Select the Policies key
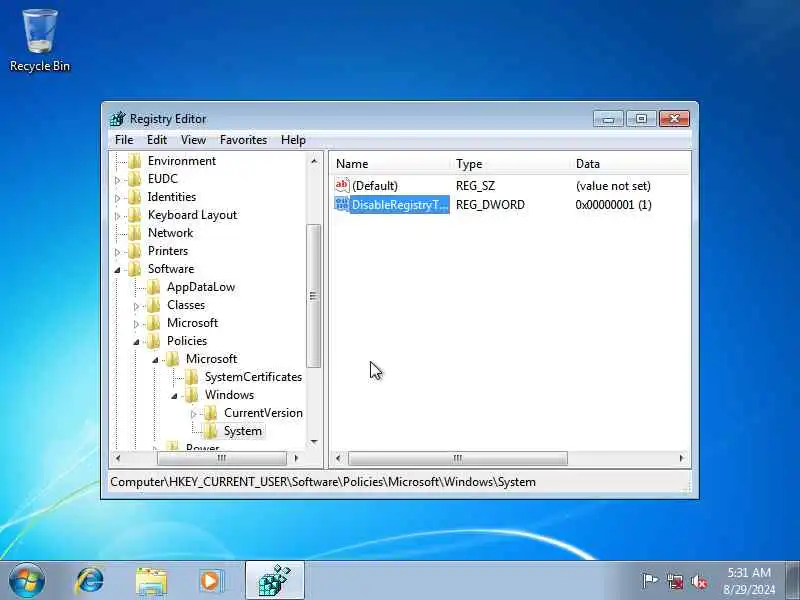 187,341
